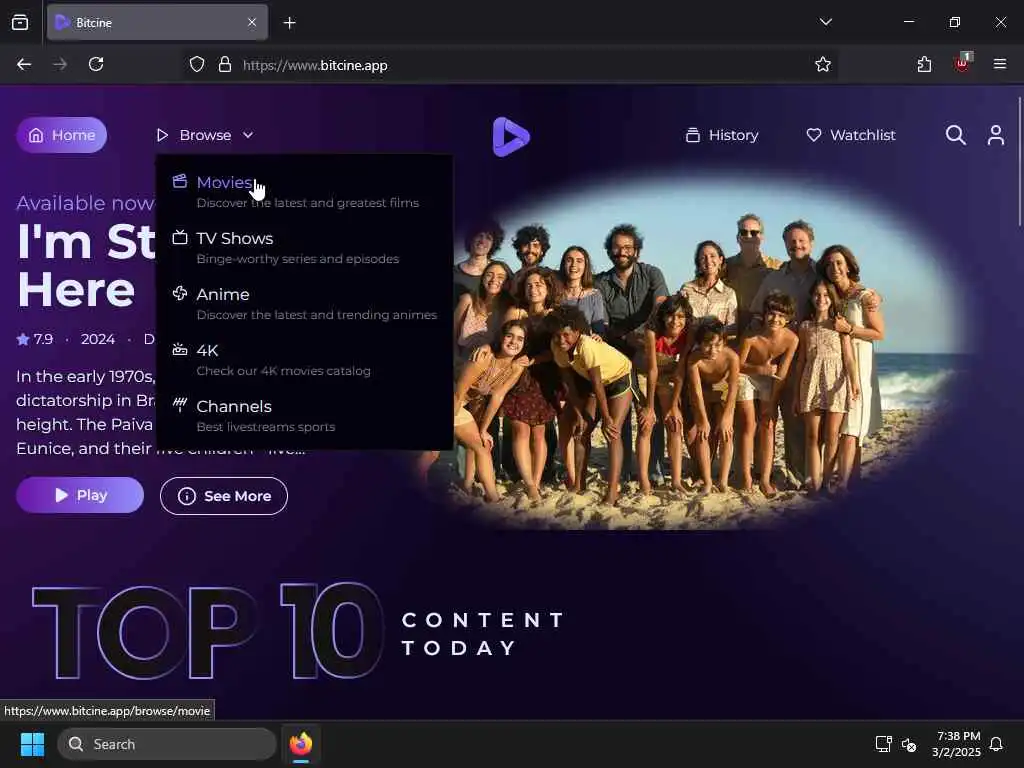Open the user profile icon
This screenshot has height=768, width=1024.
click(996, 135)
